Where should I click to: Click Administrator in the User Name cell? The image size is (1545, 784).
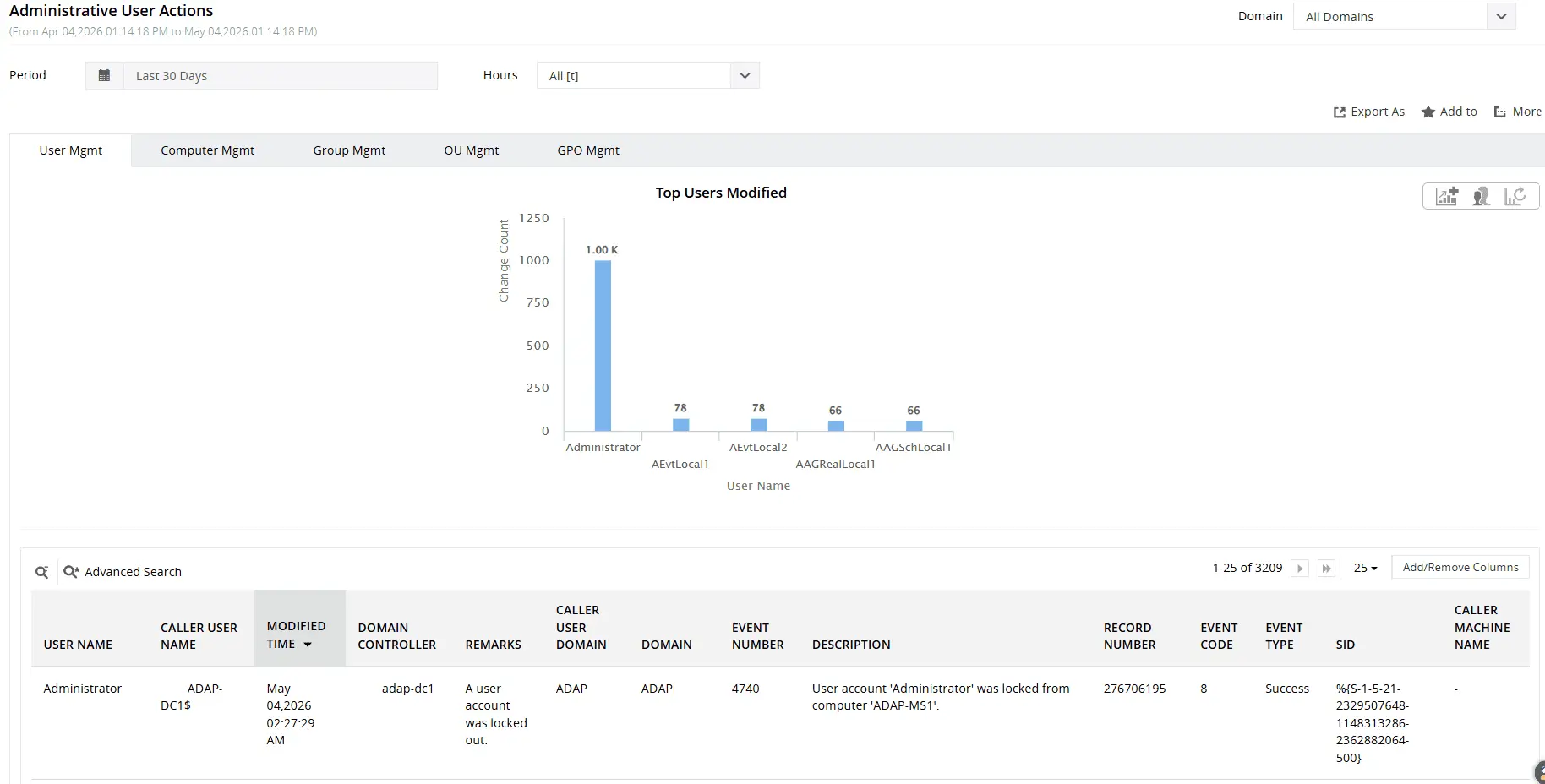82,689
